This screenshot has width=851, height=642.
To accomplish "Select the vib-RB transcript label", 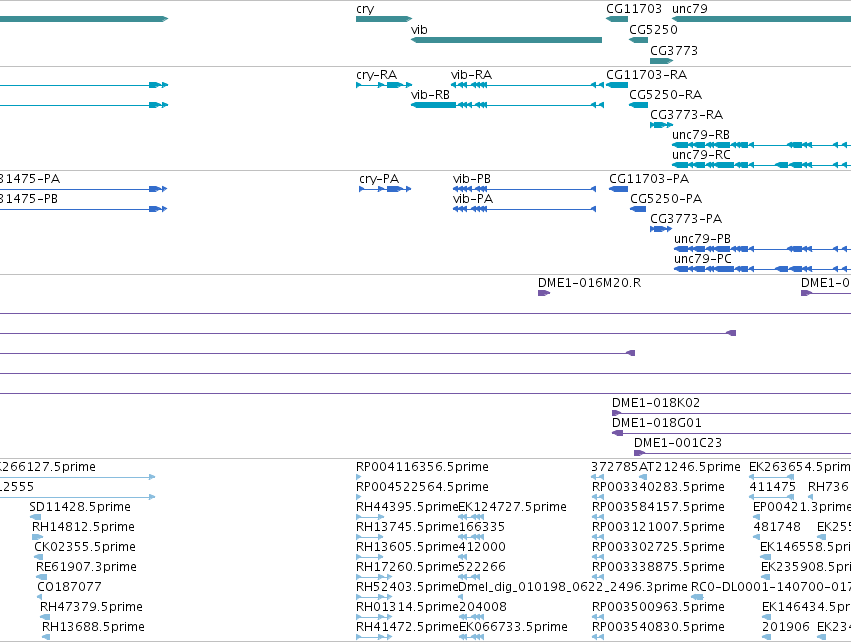I will [430, 95].
